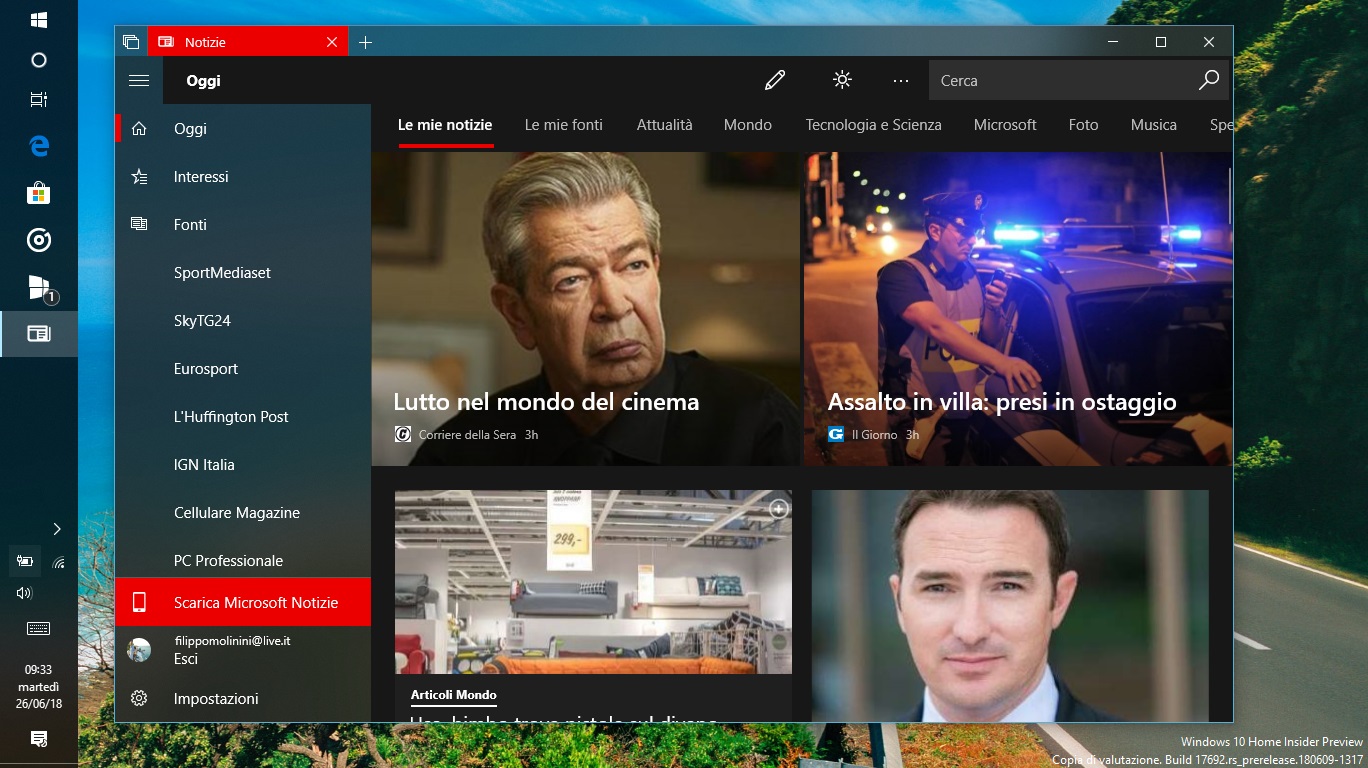Switch to the Attualità tab

pos(665,125)
